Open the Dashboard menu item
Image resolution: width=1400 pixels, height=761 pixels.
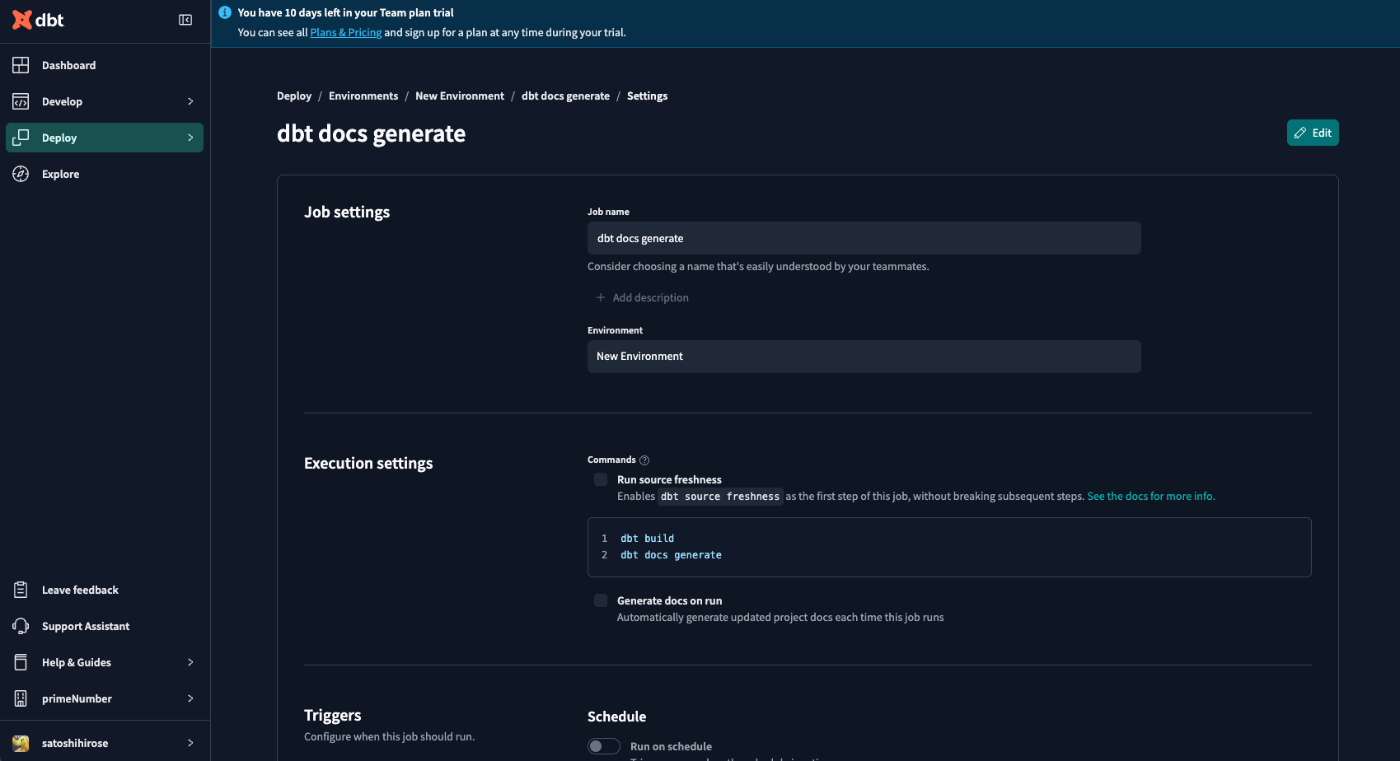pos(105,65)
